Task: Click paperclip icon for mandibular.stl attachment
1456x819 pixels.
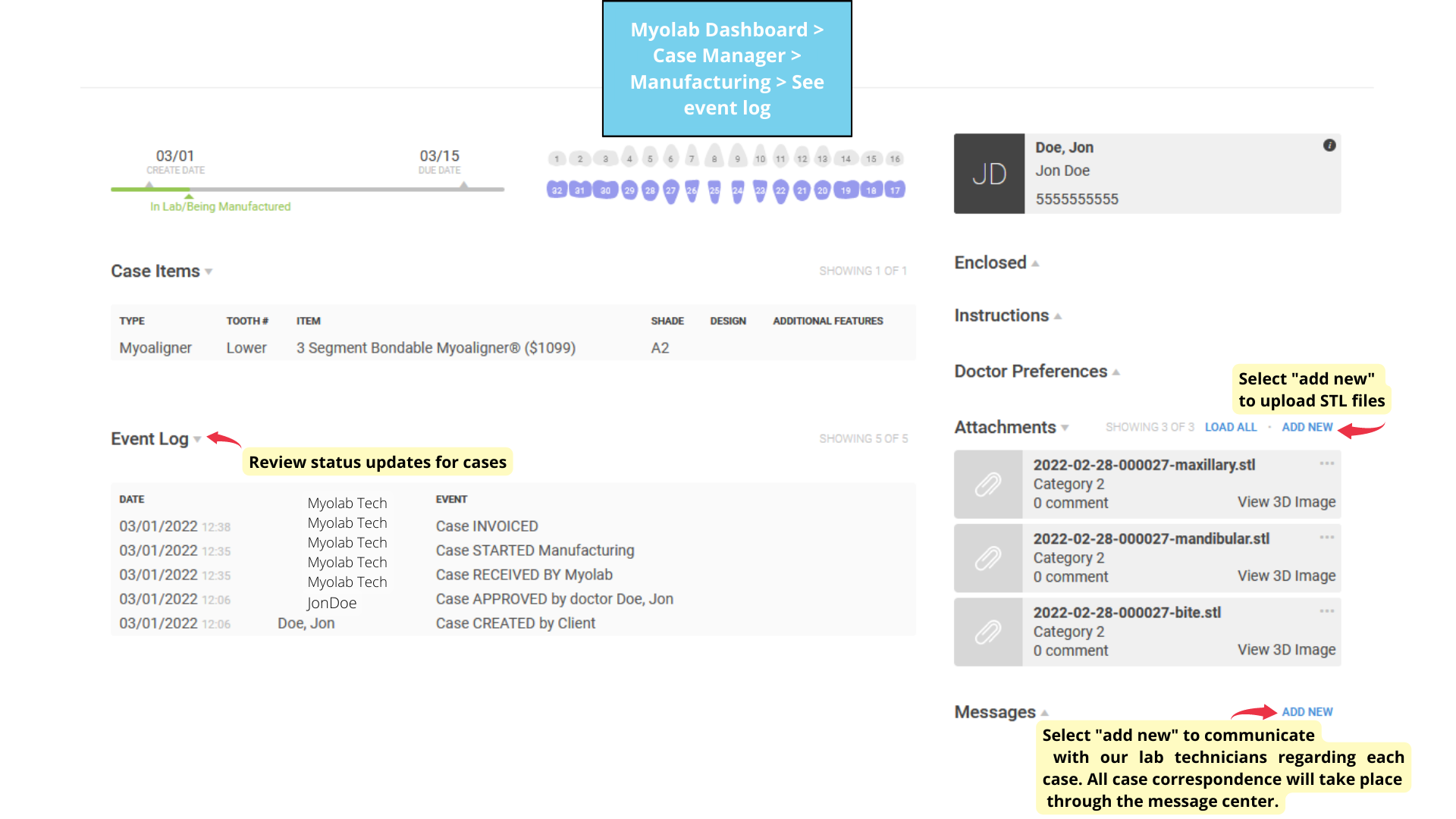Action: [x=988, y=559]
